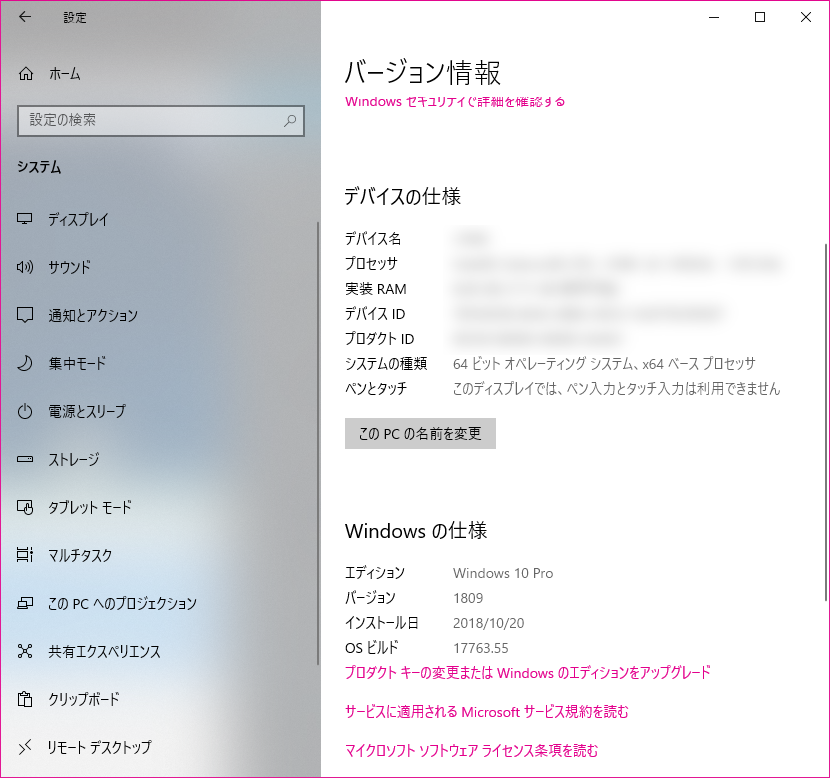Click the Focus assist moon icon
The width and height of the screenshot is (830, 778).
pyautogui.click(x=26, y=363)
